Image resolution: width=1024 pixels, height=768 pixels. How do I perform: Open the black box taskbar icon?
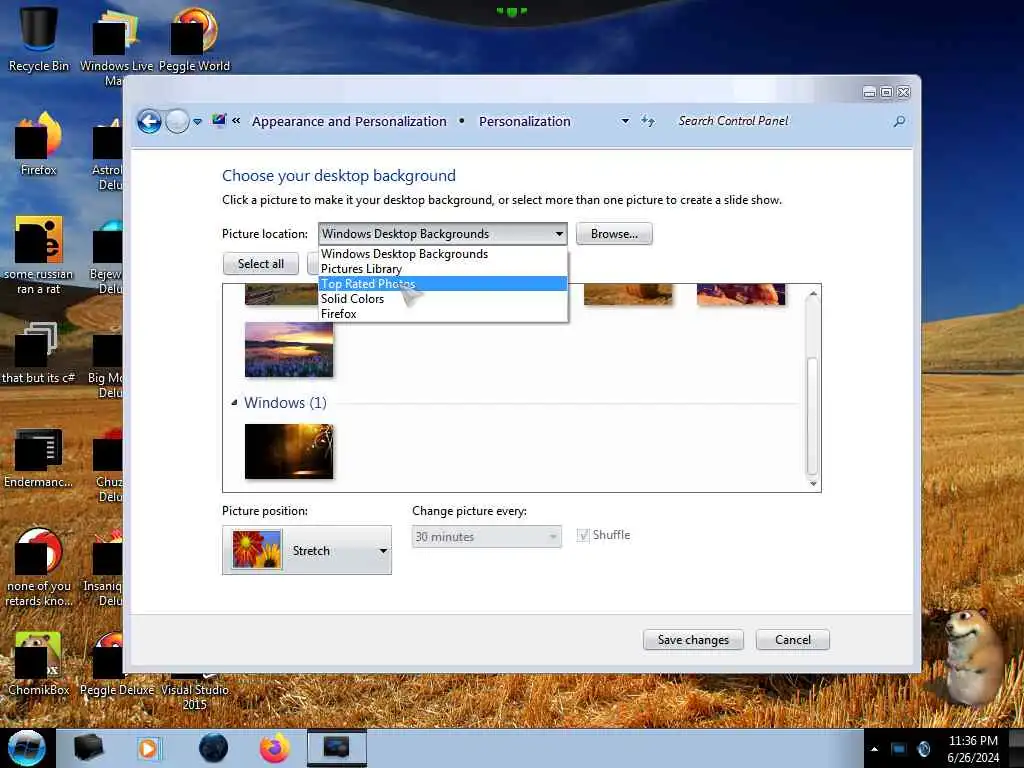pos(89,748)
